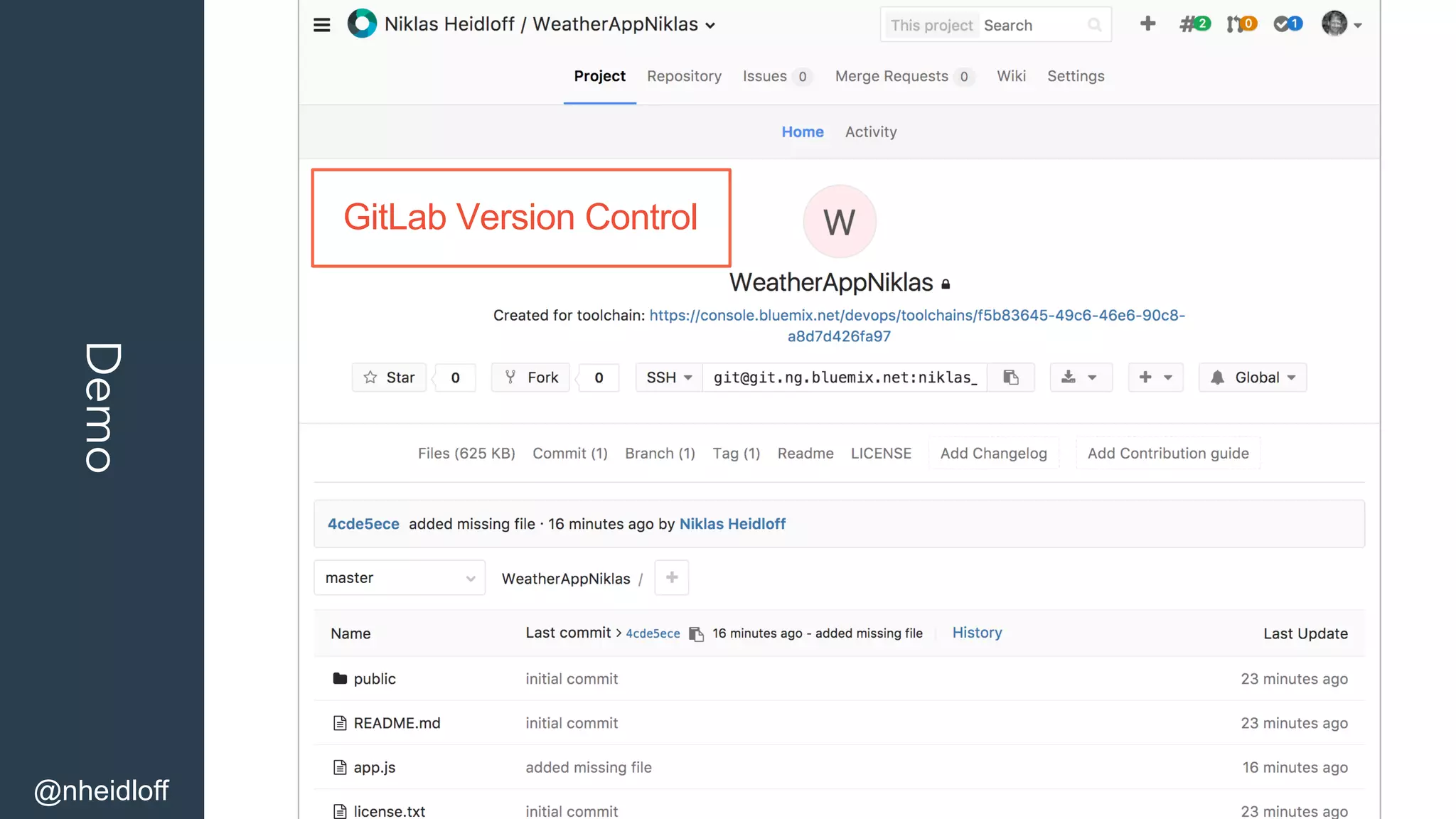Screen dimensions: 1456x819
Task: Click '16 minutes ago' in the app.js row
Action: click(x=1295, y=767)
